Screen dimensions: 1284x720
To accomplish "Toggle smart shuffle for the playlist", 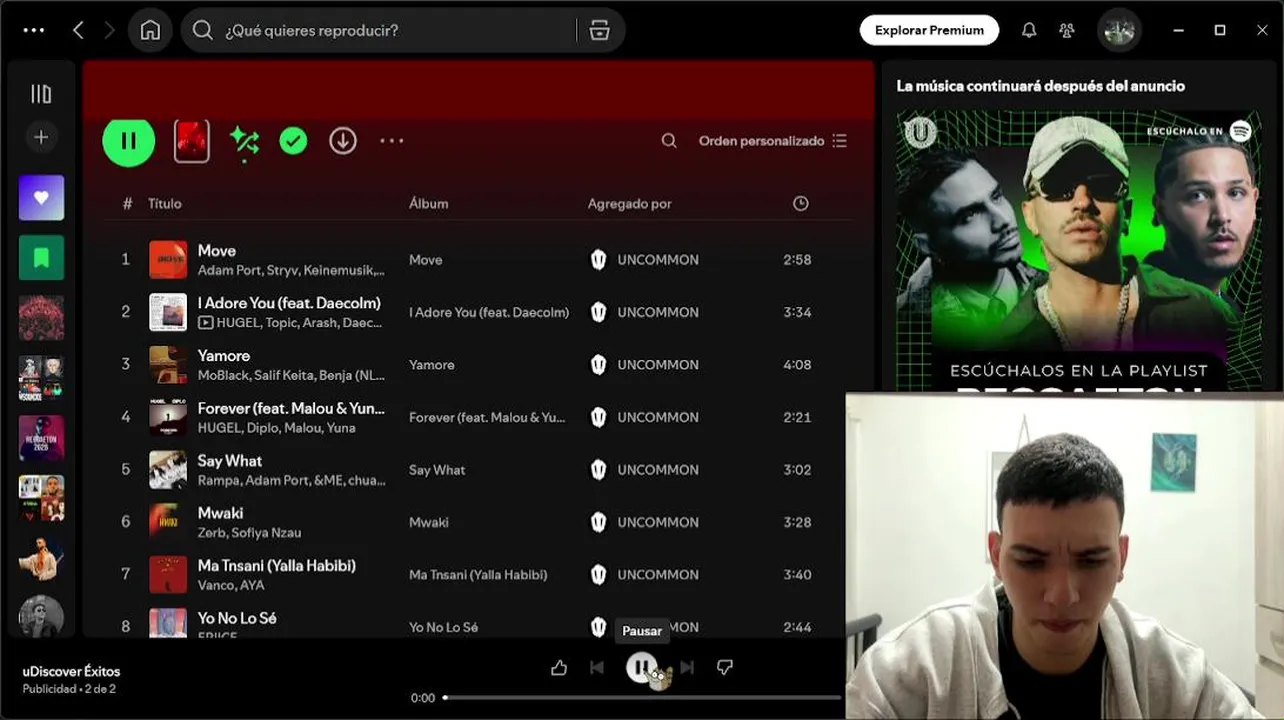I will click(x=244, y=141).
